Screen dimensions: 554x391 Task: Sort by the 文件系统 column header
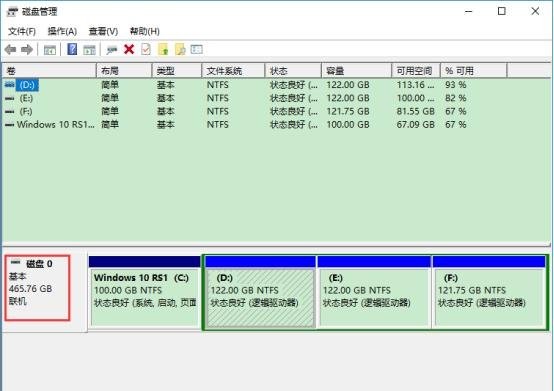[233, 71]
